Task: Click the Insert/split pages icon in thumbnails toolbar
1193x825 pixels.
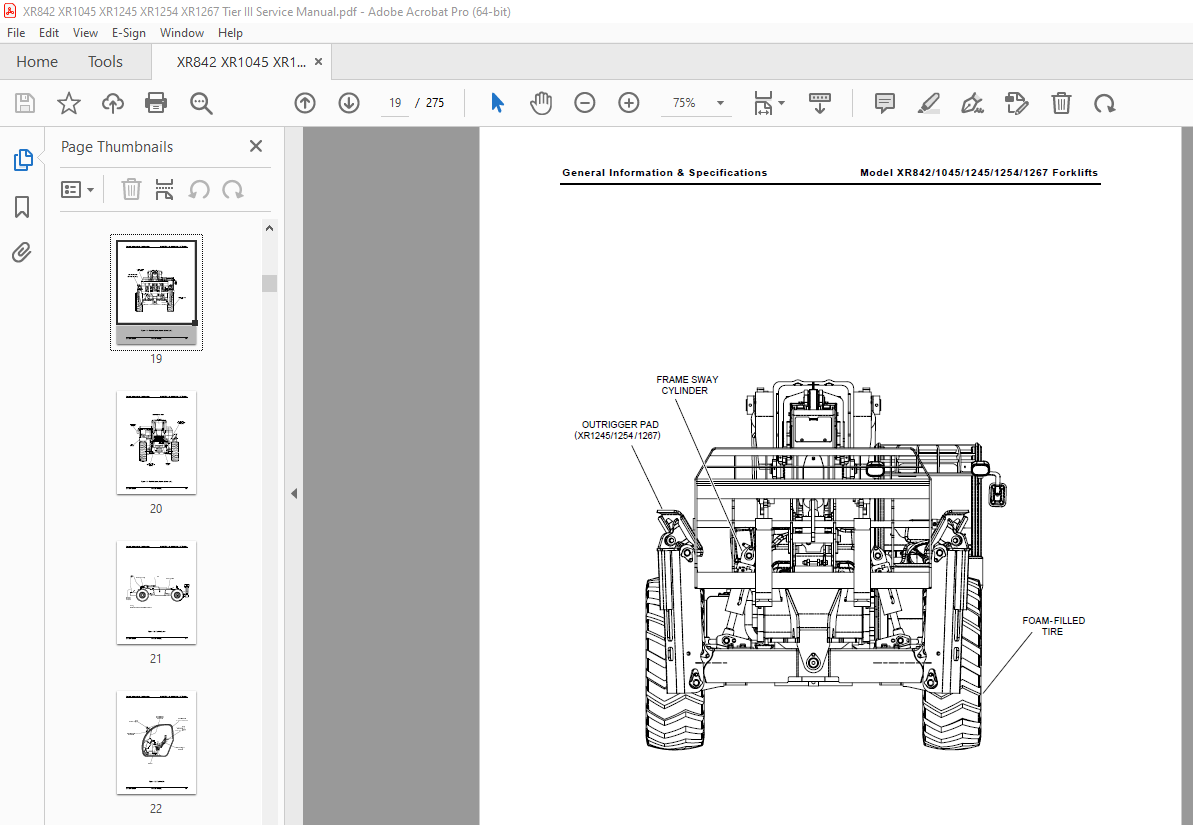Action: point(164,190)
